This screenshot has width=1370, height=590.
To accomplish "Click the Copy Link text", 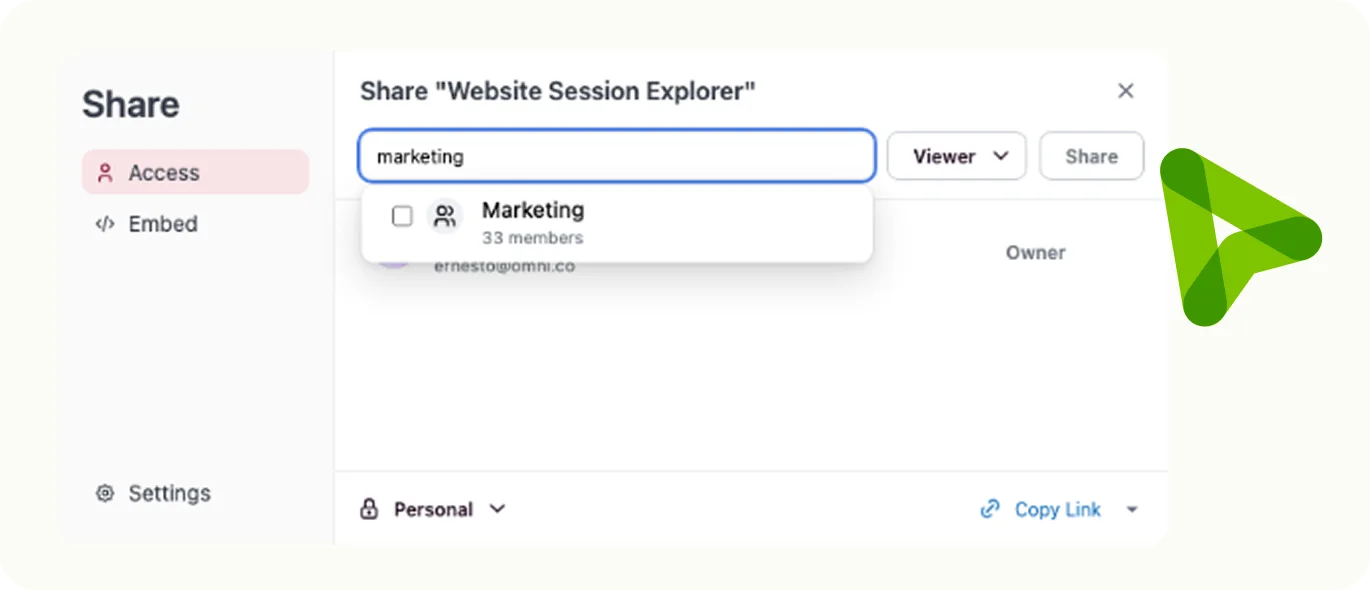I will pos(1058,509).
